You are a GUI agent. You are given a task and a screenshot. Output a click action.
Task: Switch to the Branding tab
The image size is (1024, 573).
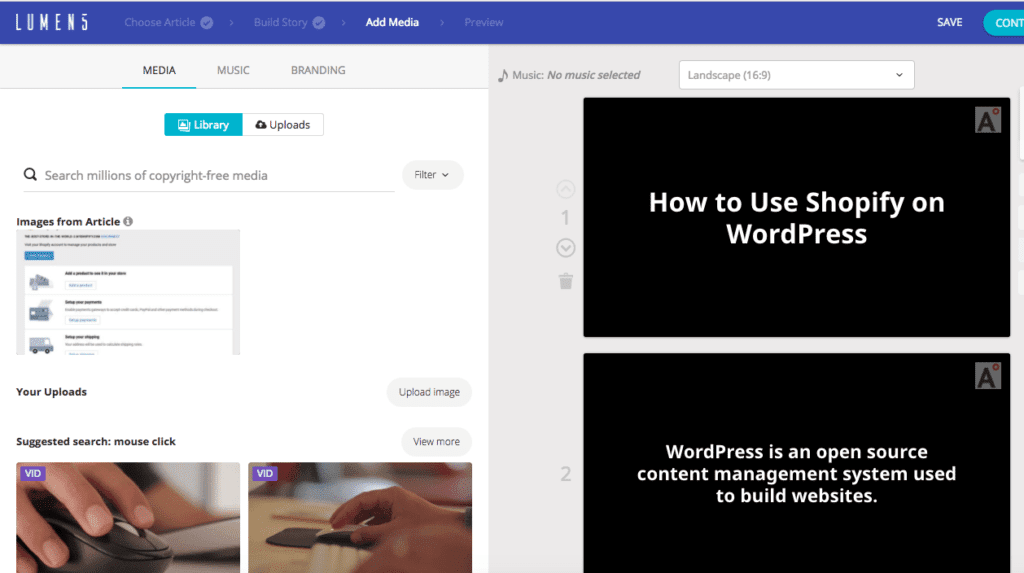point(318,71)
